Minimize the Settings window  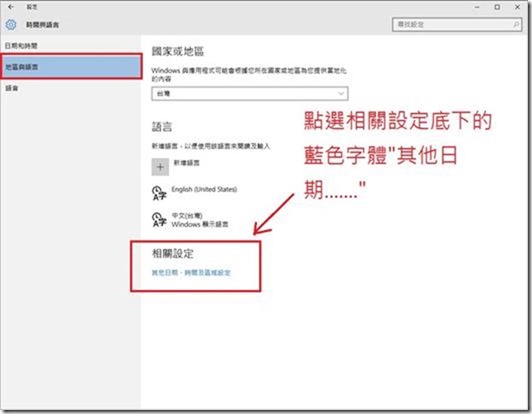[x=477, y=7]
